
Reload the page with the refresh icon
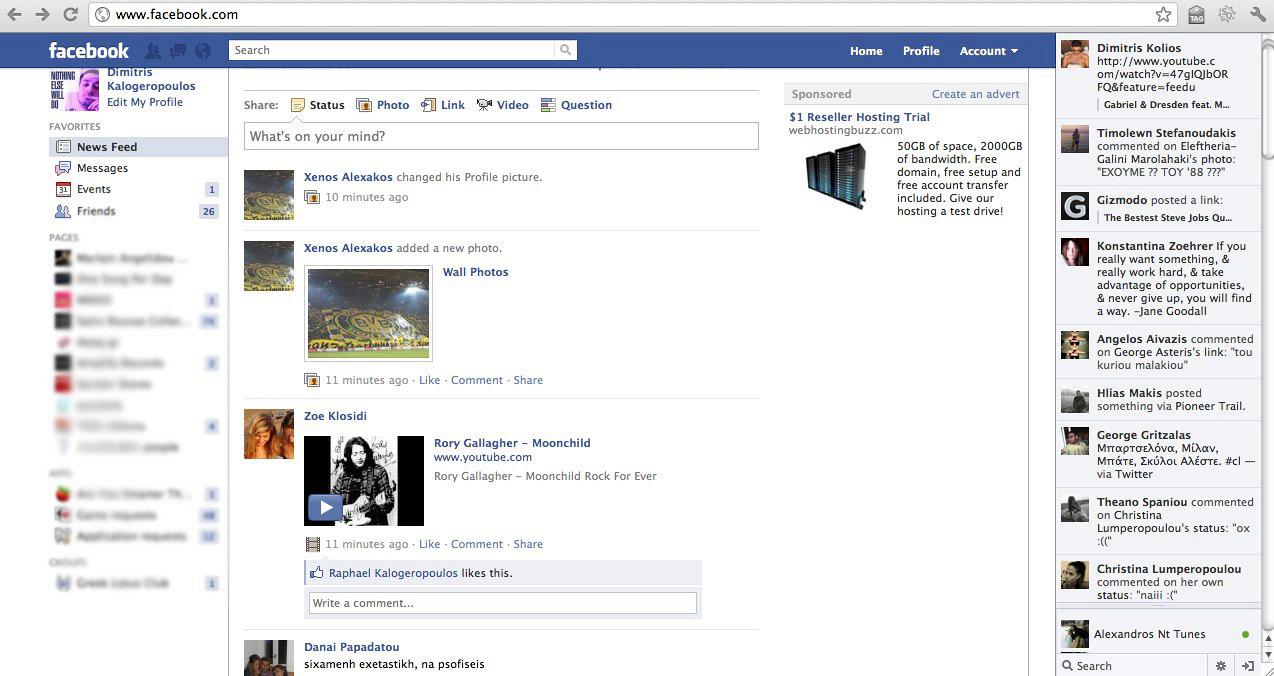pos(70,14)
